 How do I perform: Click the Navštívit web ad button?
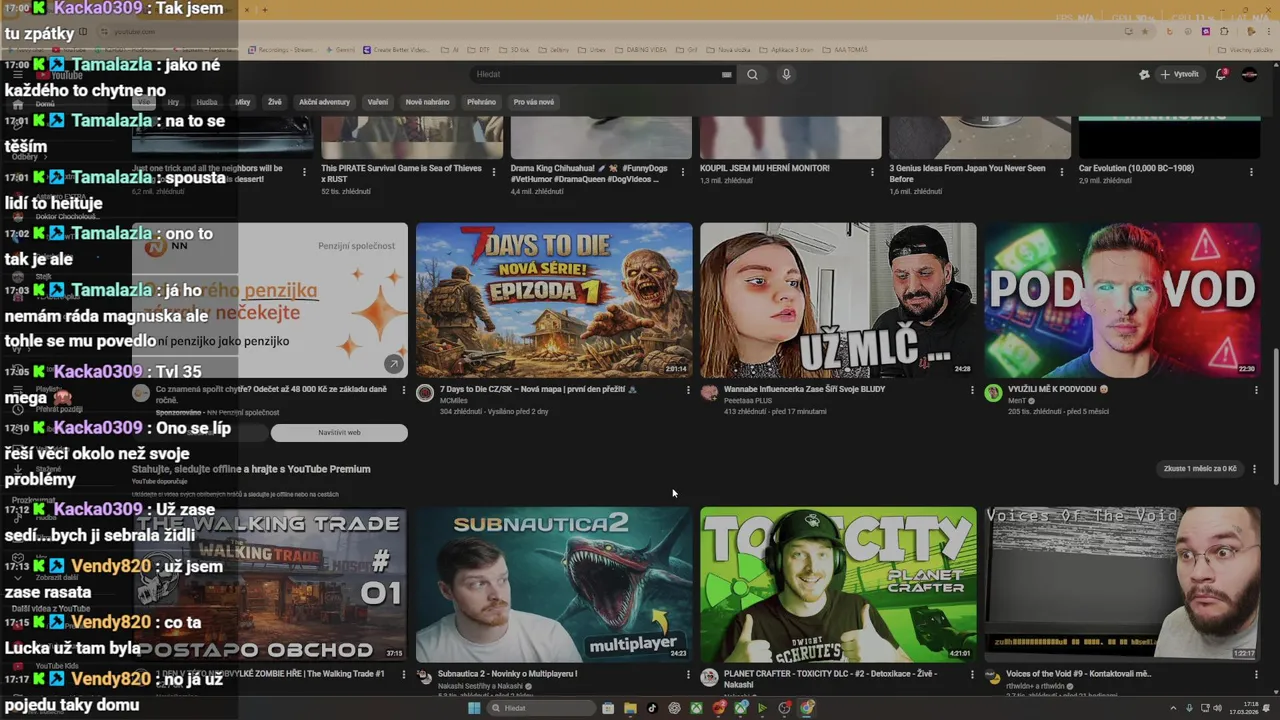click(339, 433)
